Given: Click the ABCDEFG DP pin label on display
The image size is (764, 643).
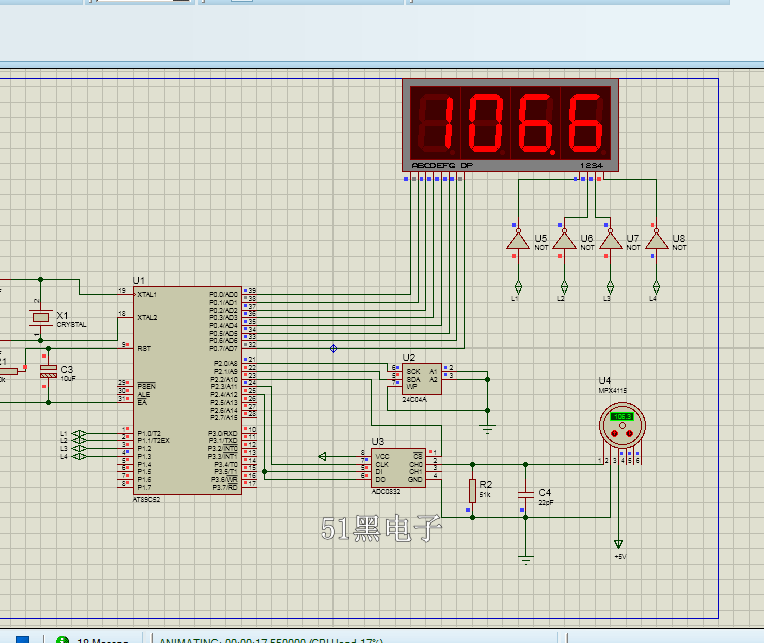Looking at the screenshot, I should point(442,166).
